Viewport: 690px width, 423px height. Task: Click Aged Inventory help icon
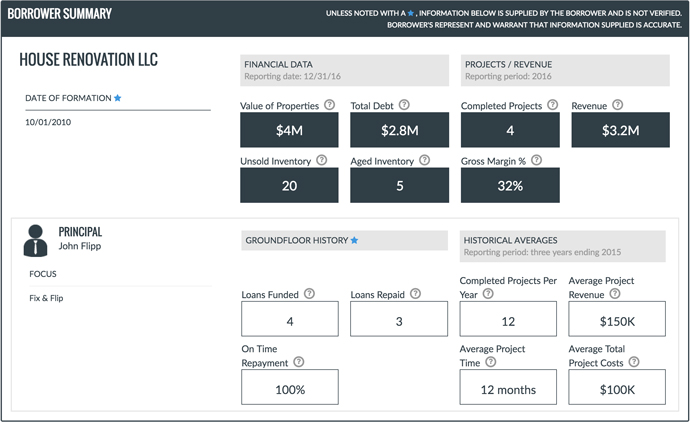425,160
